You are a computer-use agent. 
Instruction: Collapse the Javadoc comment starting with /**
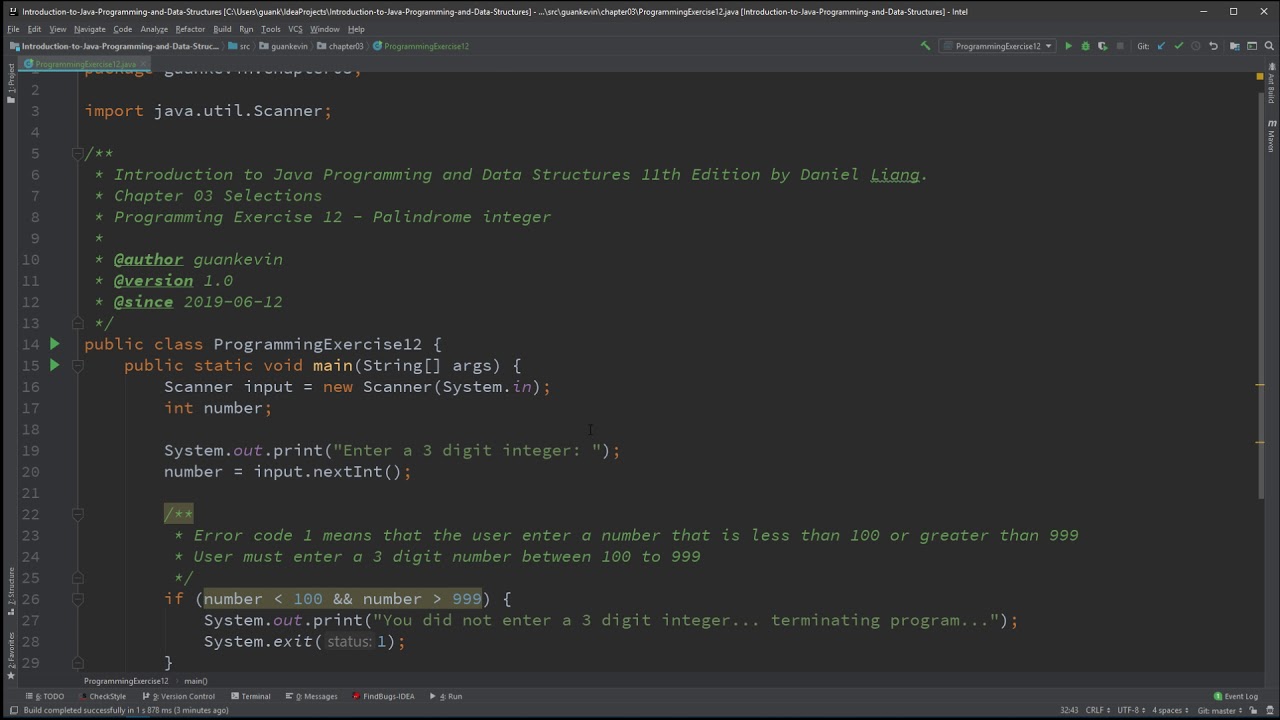(x=77, y=153)
